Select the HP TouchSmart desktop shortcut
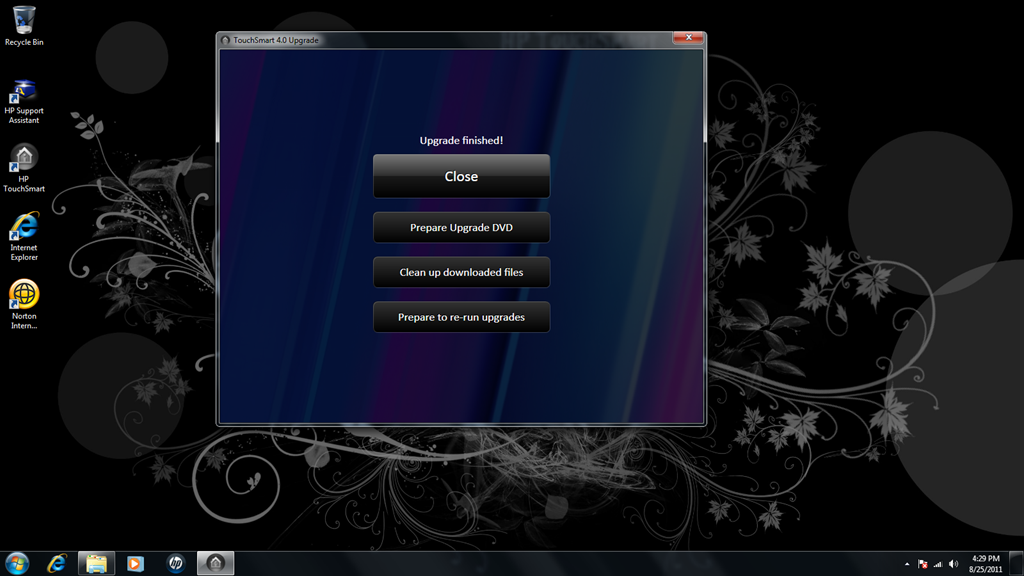Image resolution: width=1024 pixels, height=576 pixels. tap(24, 168)
